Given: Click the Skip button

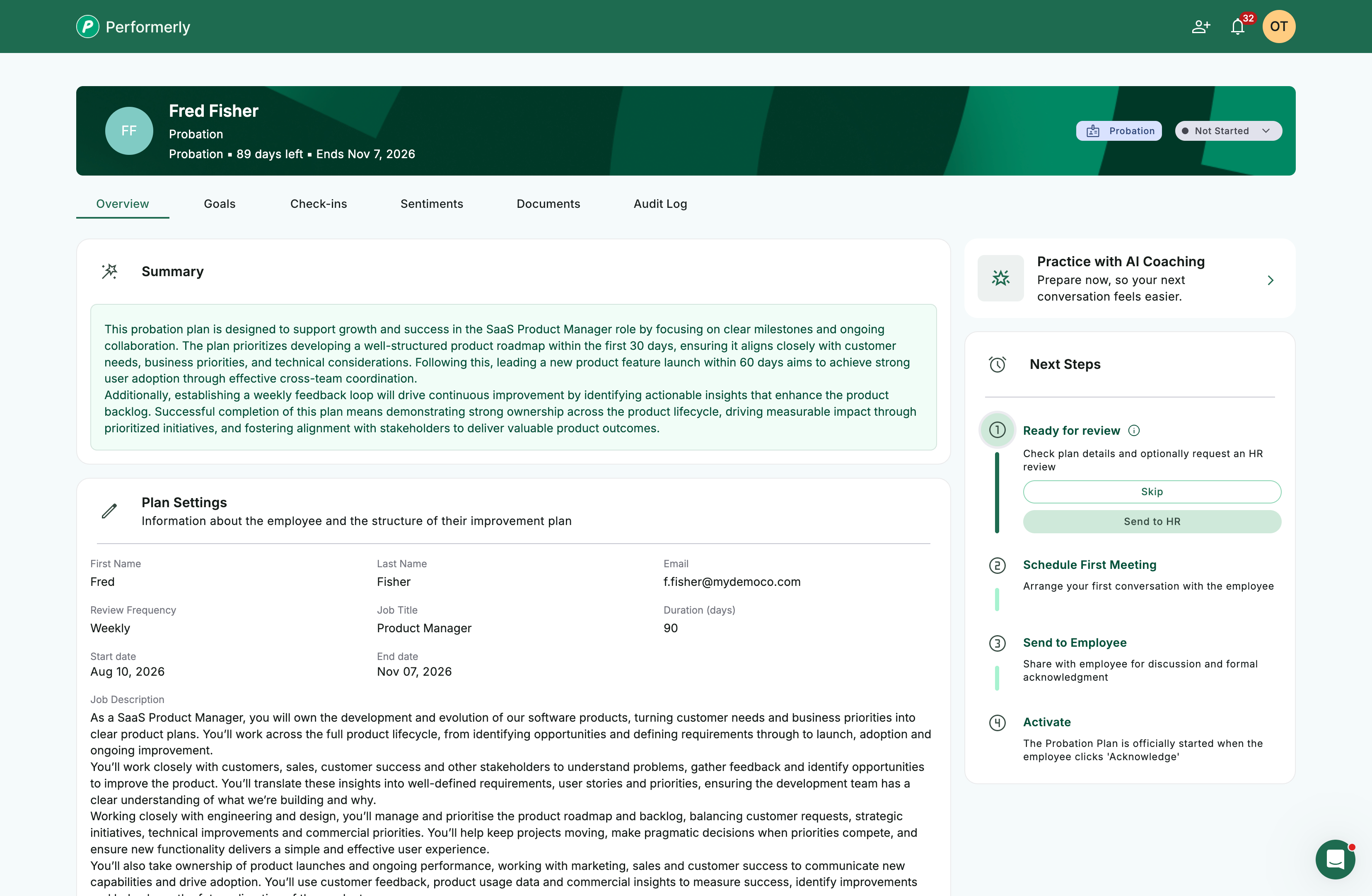Looking at the screenshot, I should 1152,491.
